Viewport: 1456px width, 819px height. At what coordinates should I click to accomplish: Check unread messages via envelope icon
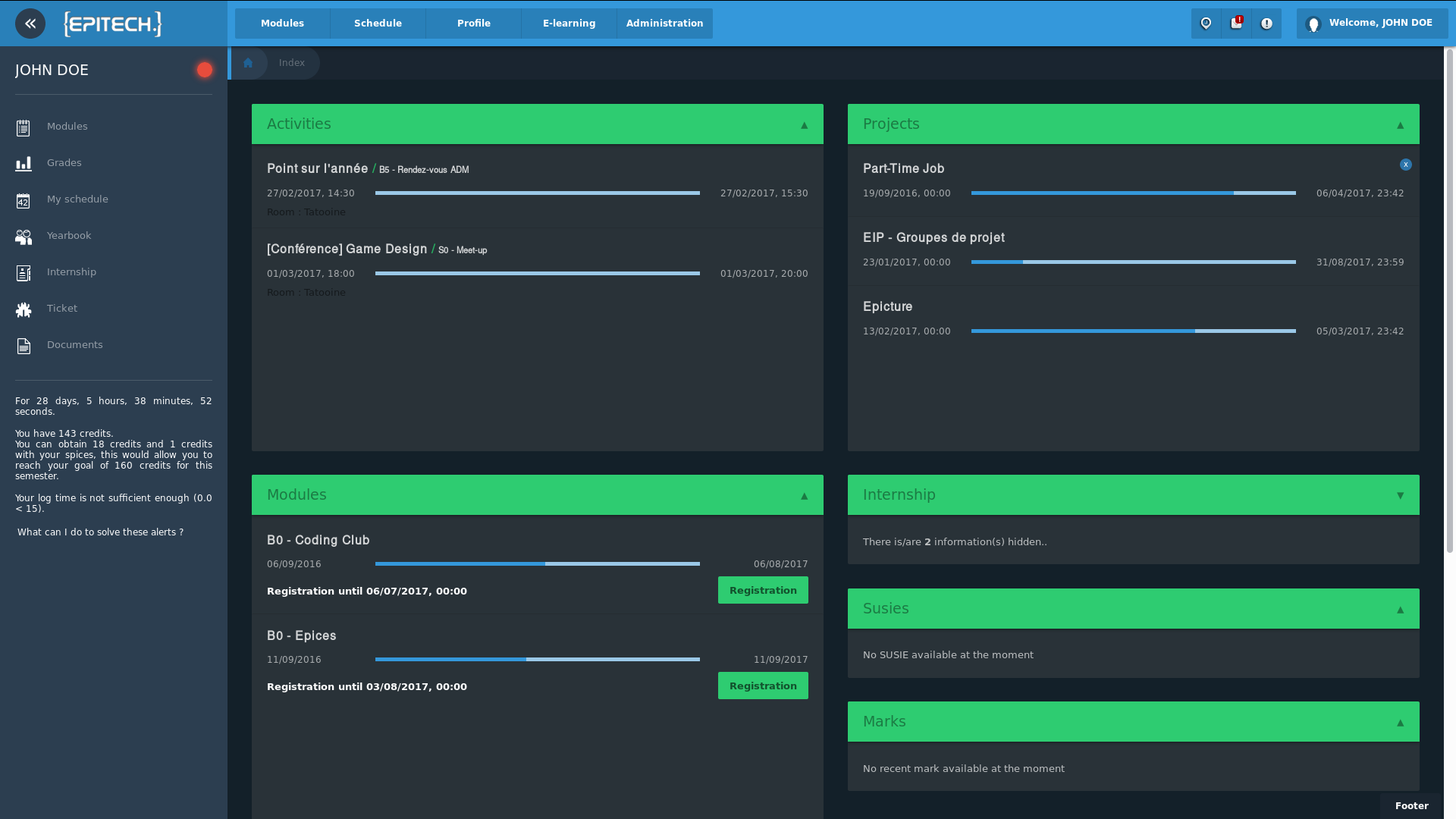pyautogui.click(x=1236, y=24)
